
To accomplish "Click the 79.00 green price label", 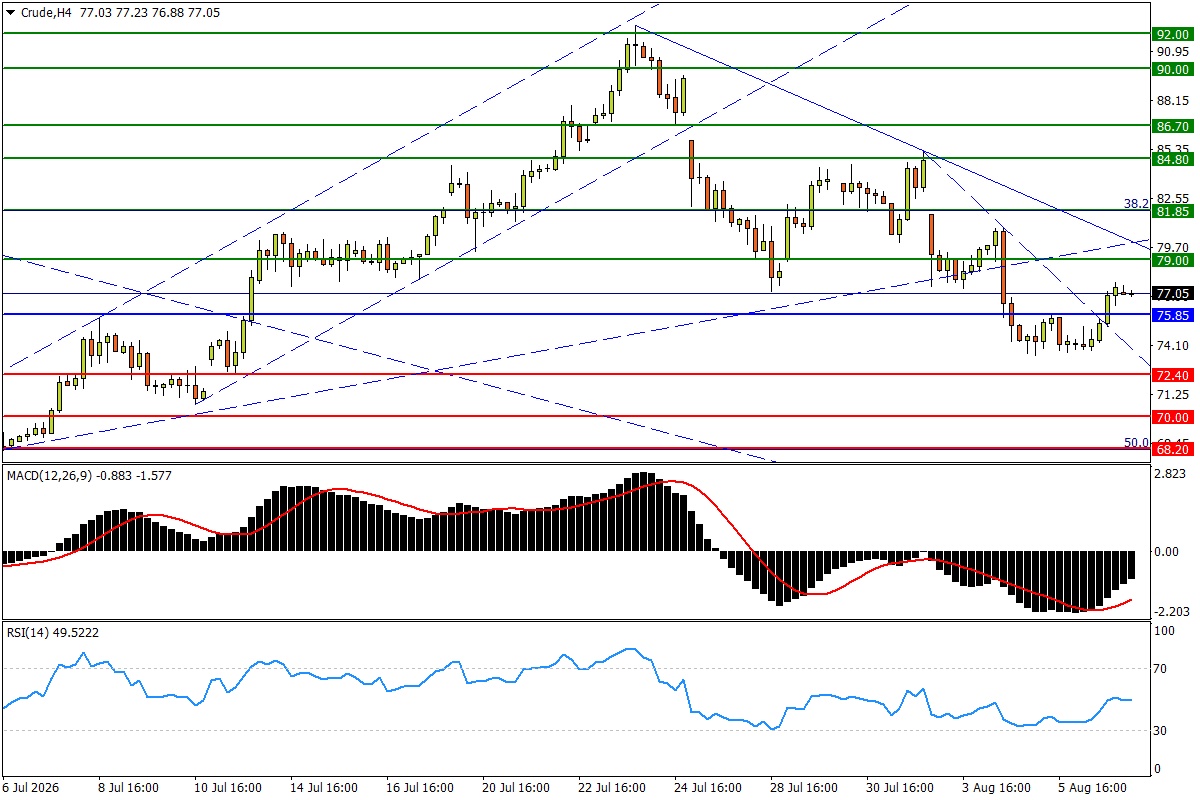I will point(1171,260).
